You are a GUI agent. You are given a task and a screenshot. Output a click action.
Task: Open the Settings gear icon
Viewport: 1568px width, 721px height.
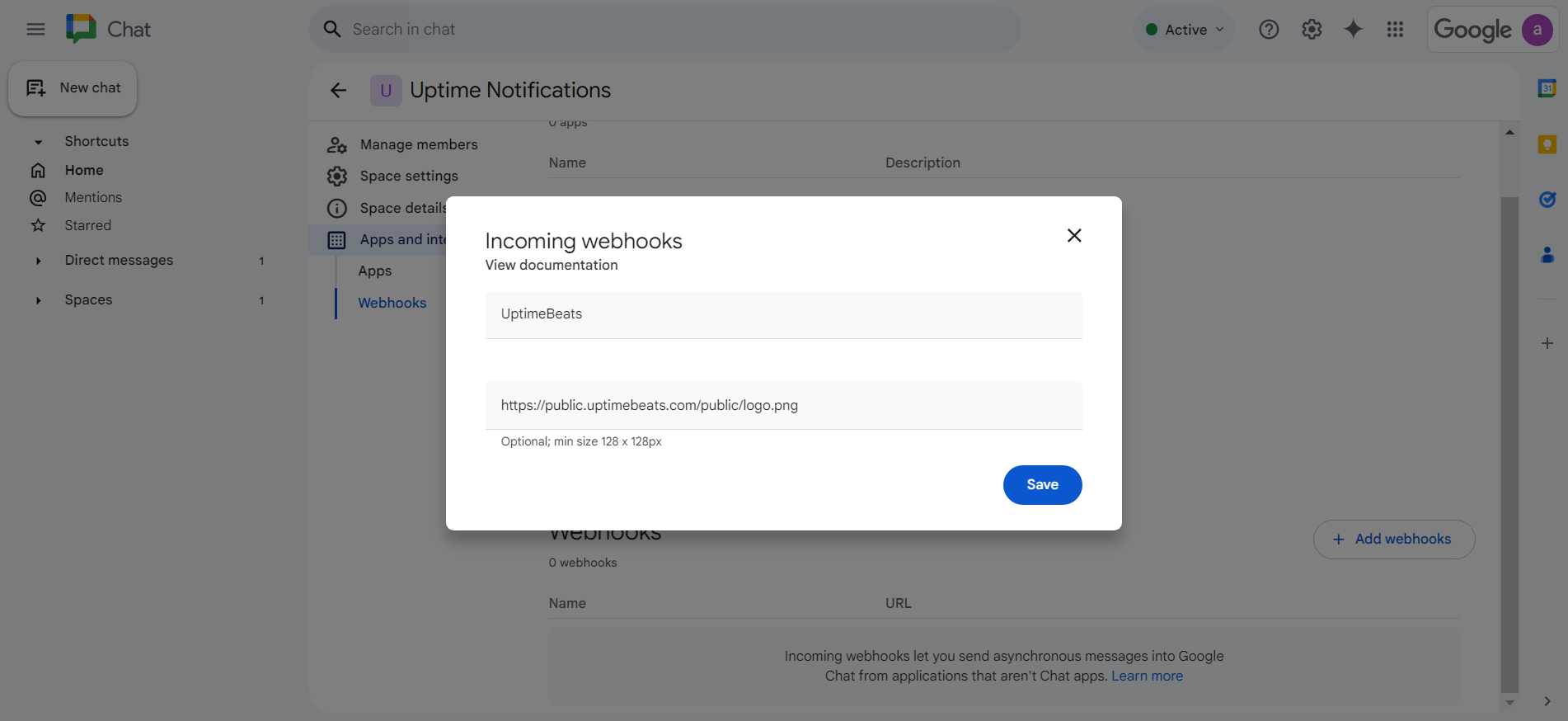point(1312,30)
